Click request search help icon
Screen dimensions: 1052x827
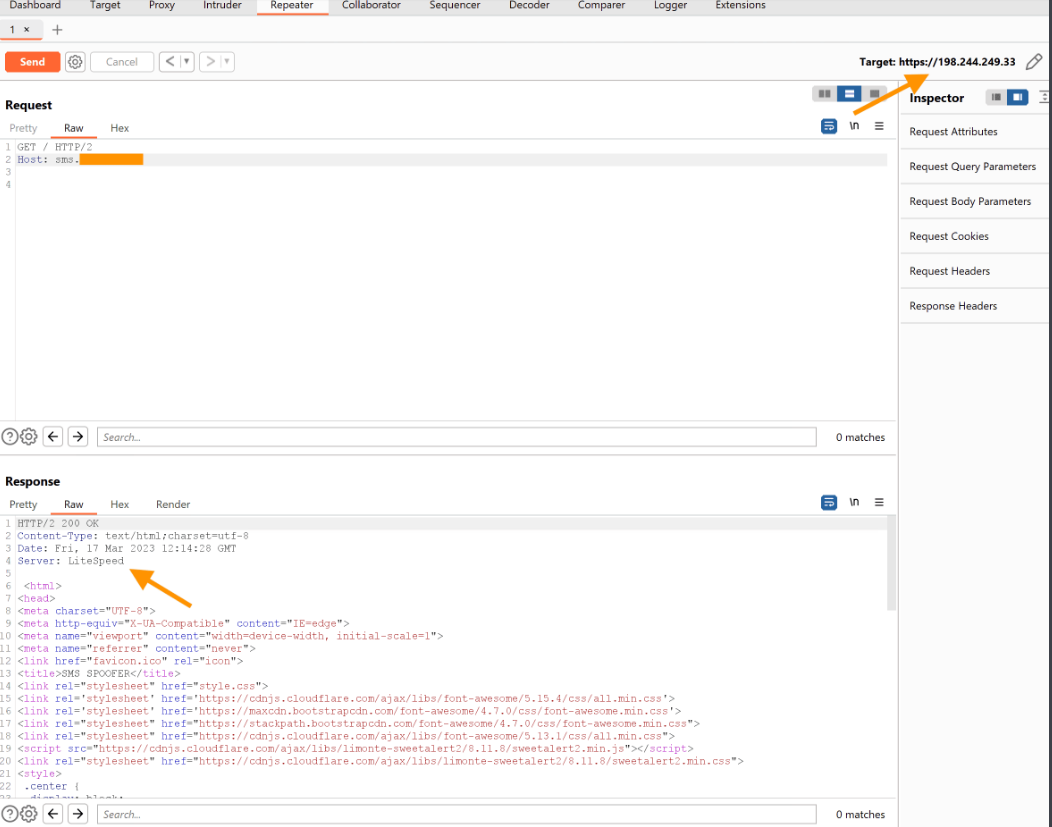click(10, 436)
